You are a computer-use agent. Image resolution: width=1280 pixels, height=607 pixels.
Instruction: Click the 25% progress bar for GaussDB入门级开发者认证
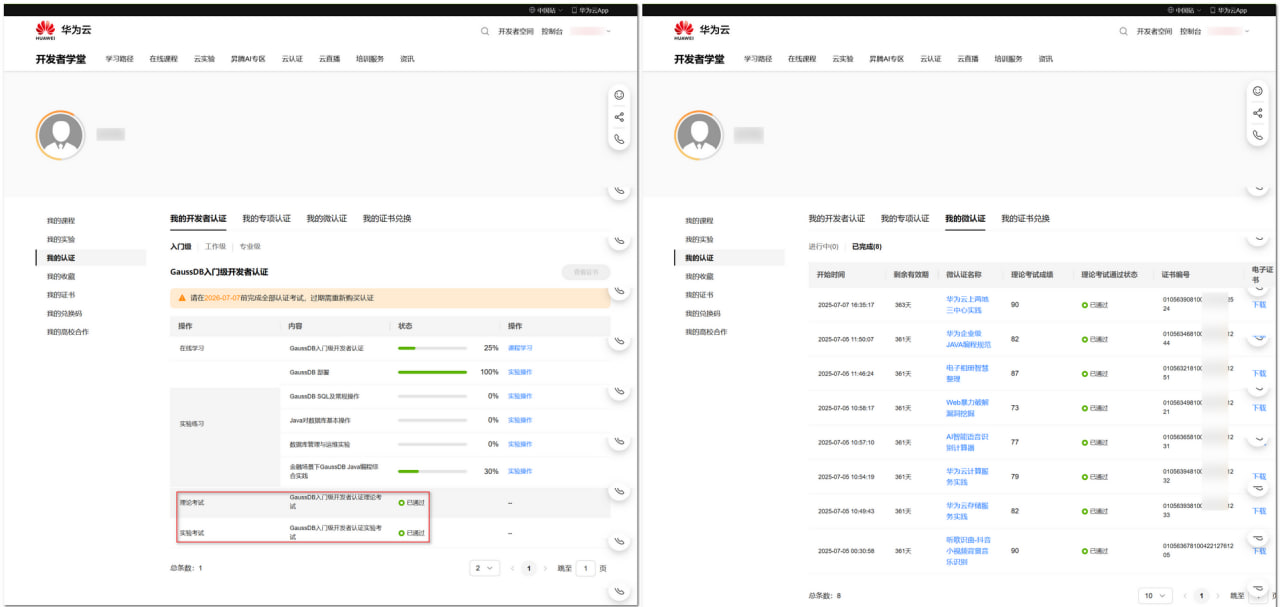click(432, 348)
